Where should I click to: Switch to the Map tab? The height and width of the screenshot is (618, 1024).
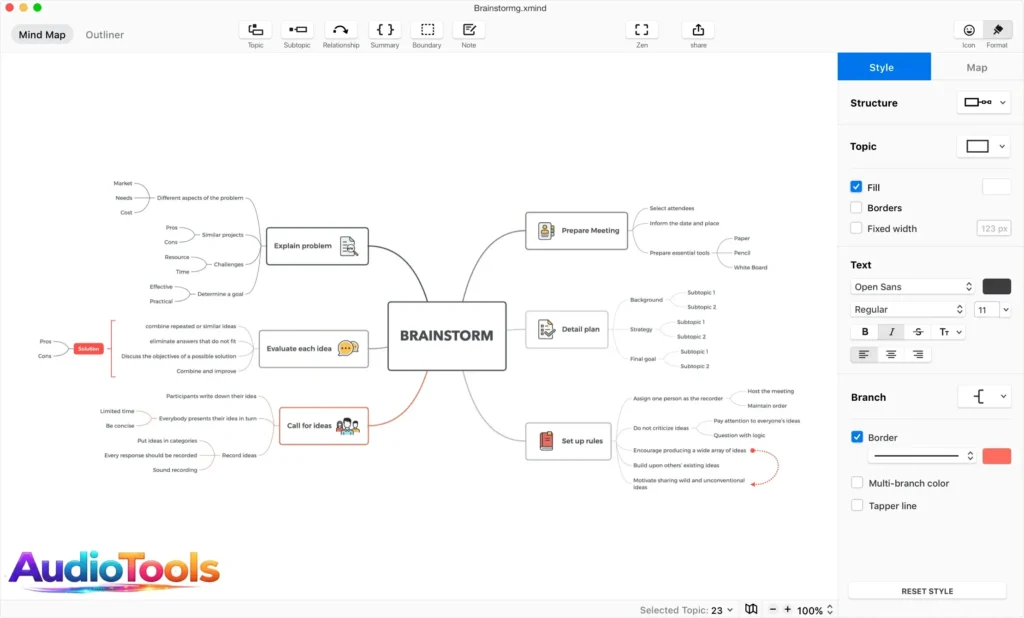(x=977, y=66)
